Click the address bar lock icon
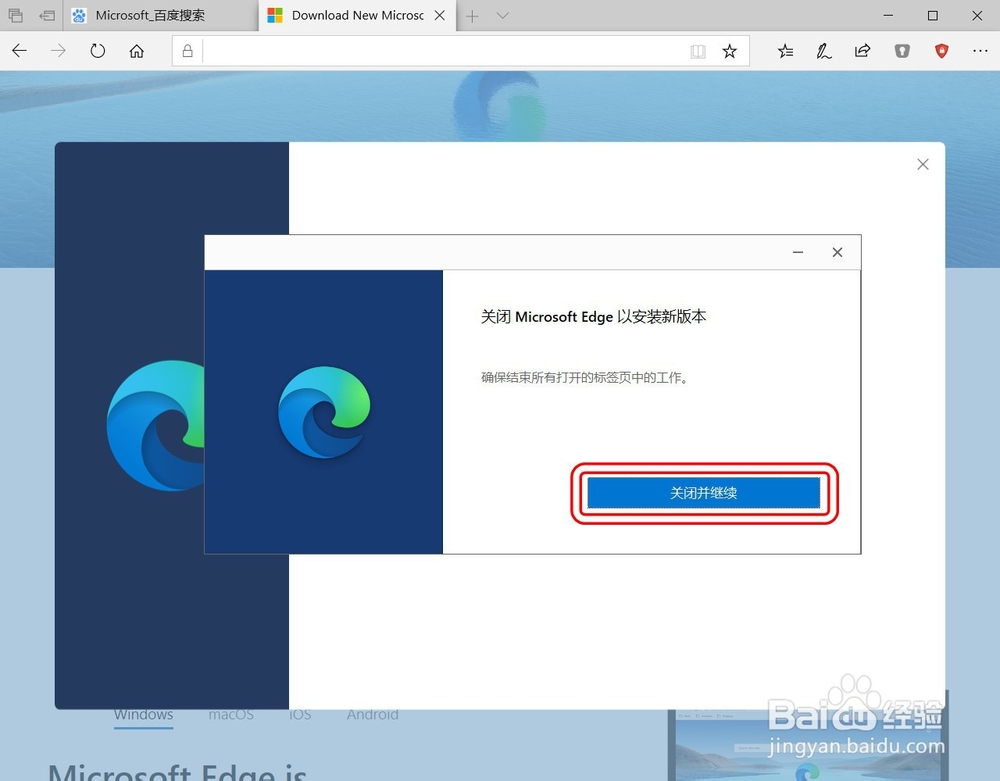 [x=188, y=51]
